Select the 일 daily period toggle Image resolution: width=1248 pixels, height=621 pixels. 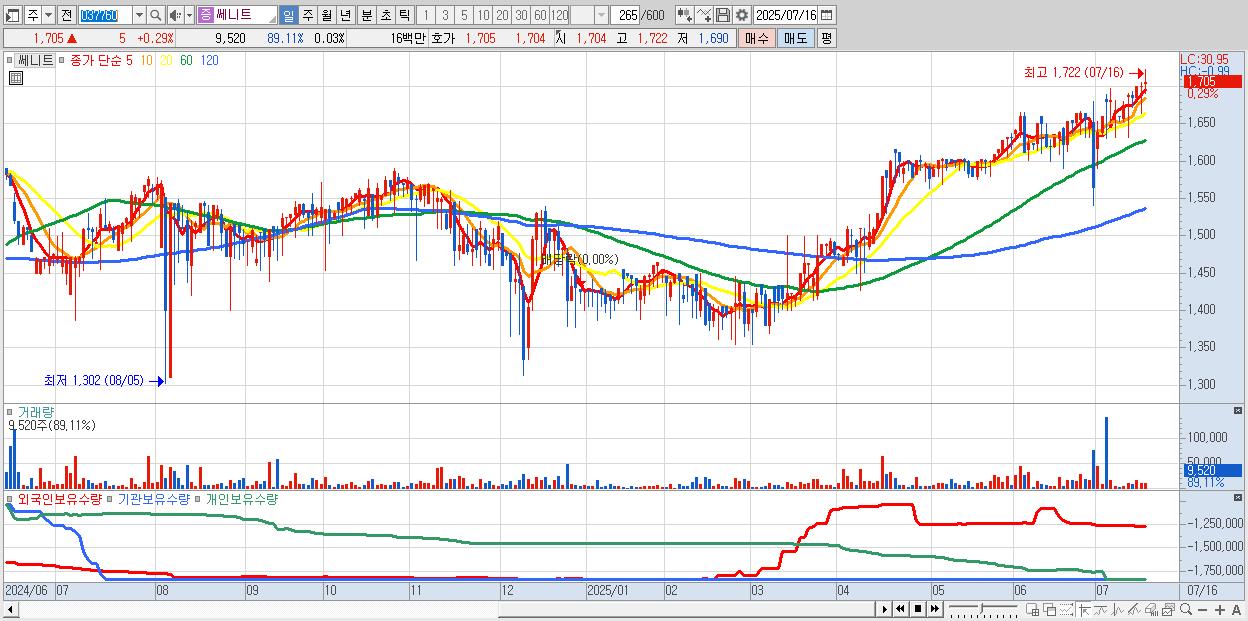pyautogui.click(x=288, y=15)
